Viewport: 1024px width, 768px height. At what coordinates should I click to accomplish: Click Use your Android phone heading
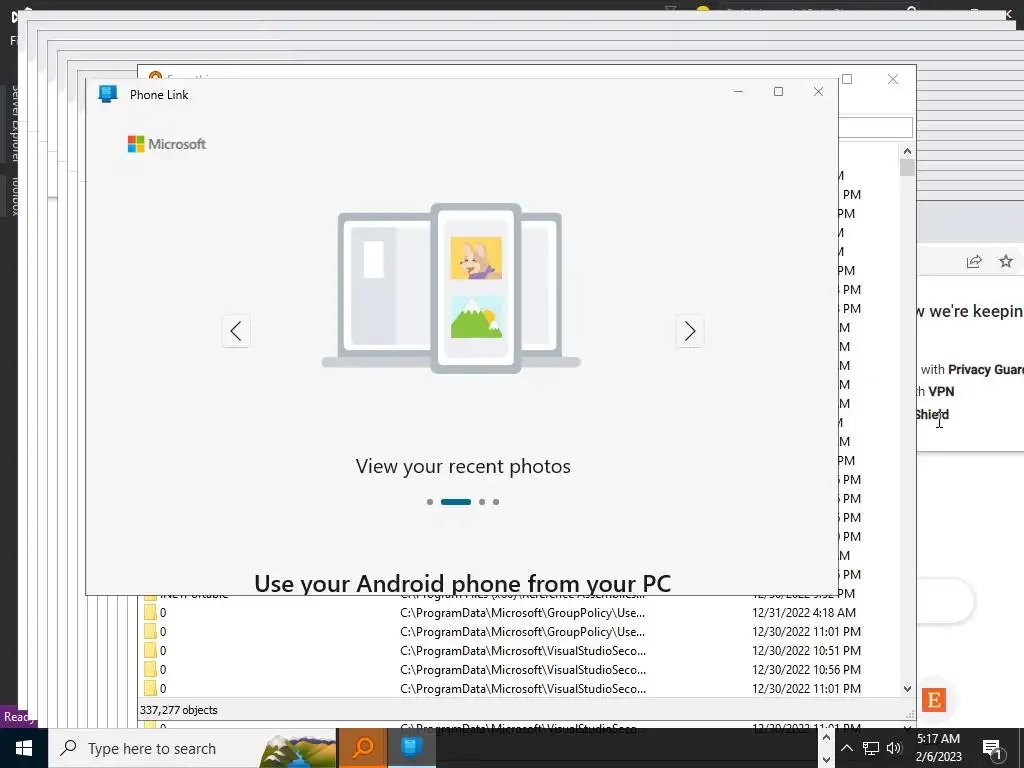[462, 583]
